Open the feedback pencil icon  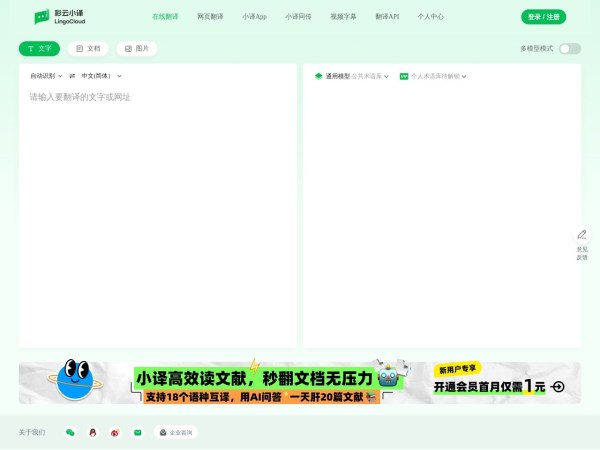coord(581,234)
